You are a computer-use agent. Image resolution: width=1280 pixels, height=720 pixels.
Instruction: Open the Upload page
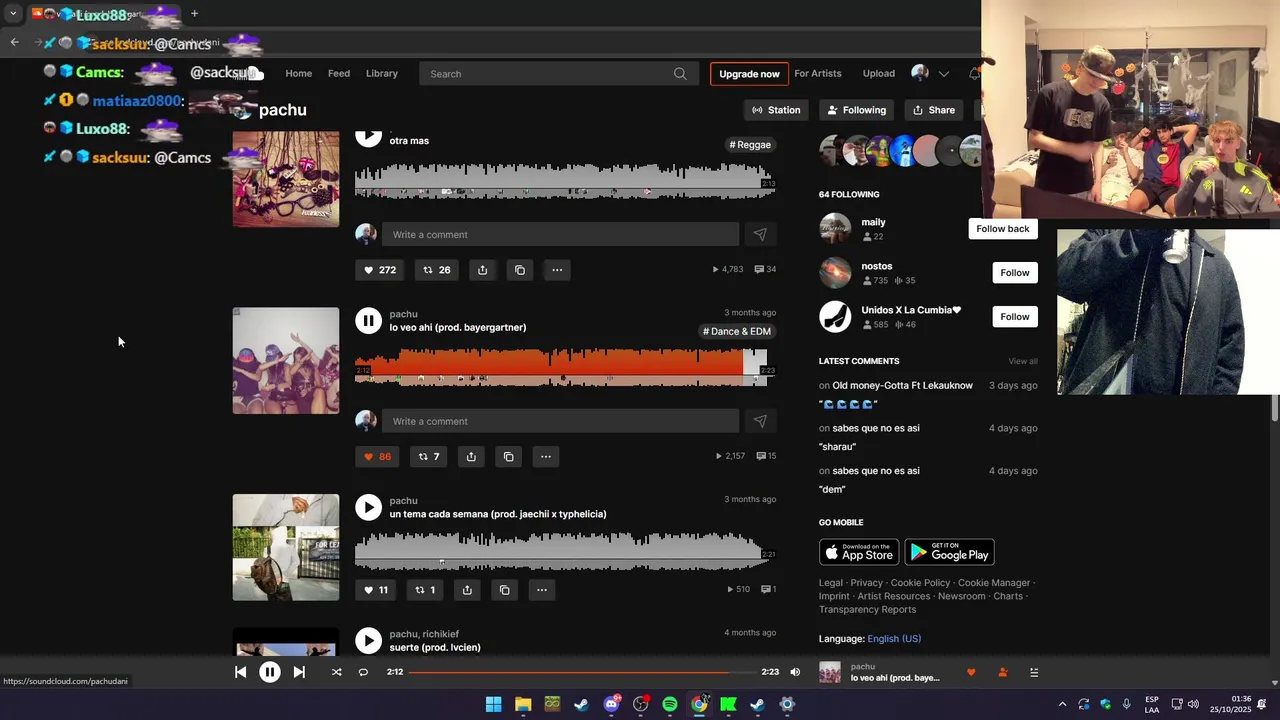879,73
